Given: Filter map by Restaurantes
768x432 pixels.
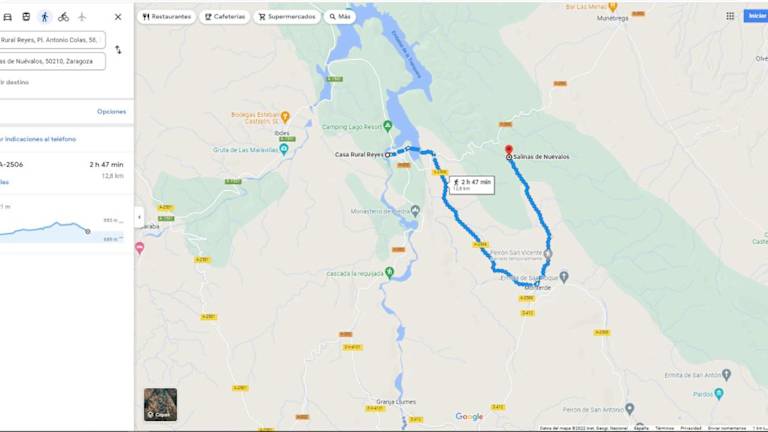Looking at the screenshot, I should (x=167, y=17).
